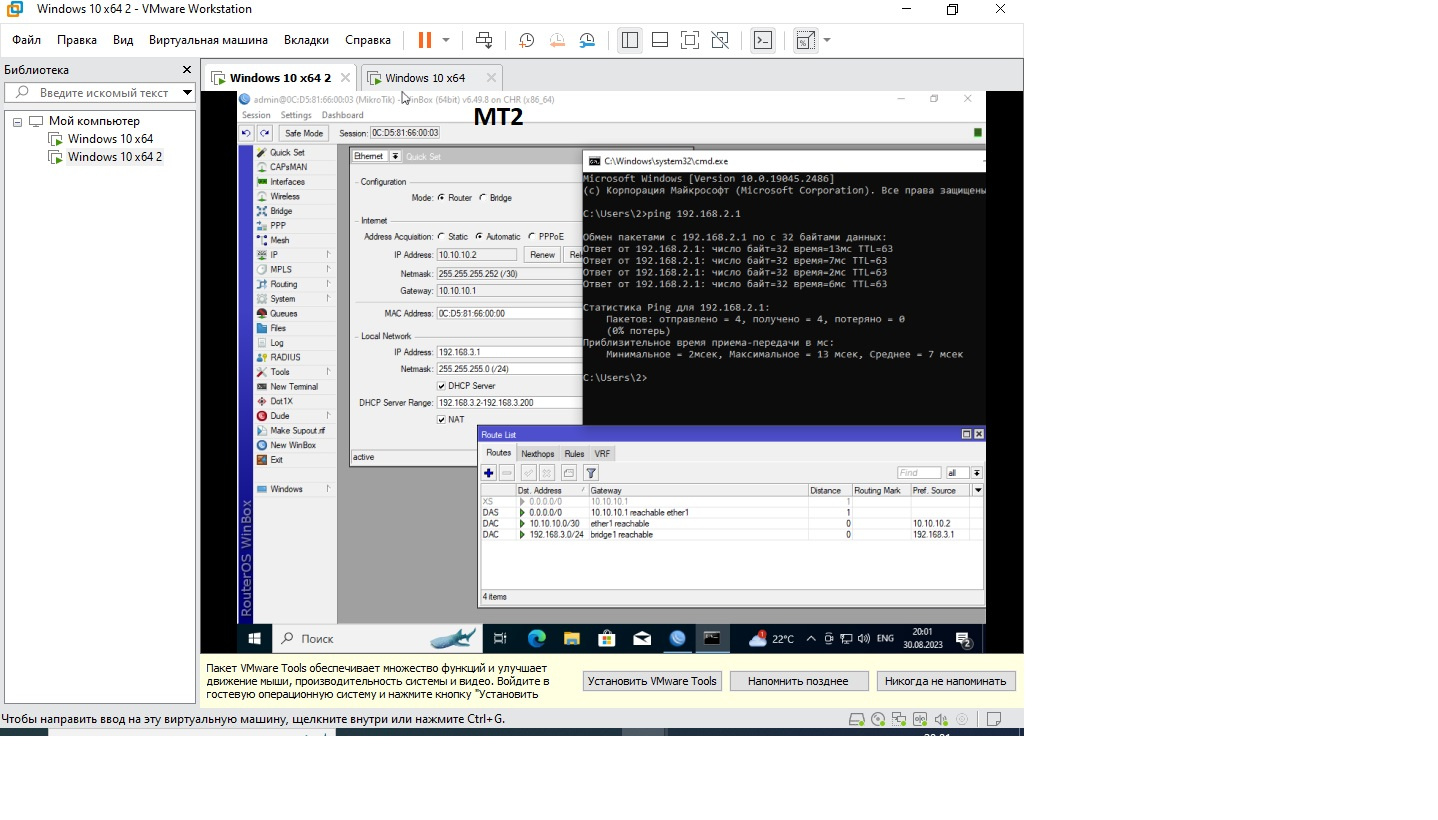Click the Send Ctrl+Alt+Del toolbar icon
This screenshot has width=1438, height=820.
click(484, 40)
